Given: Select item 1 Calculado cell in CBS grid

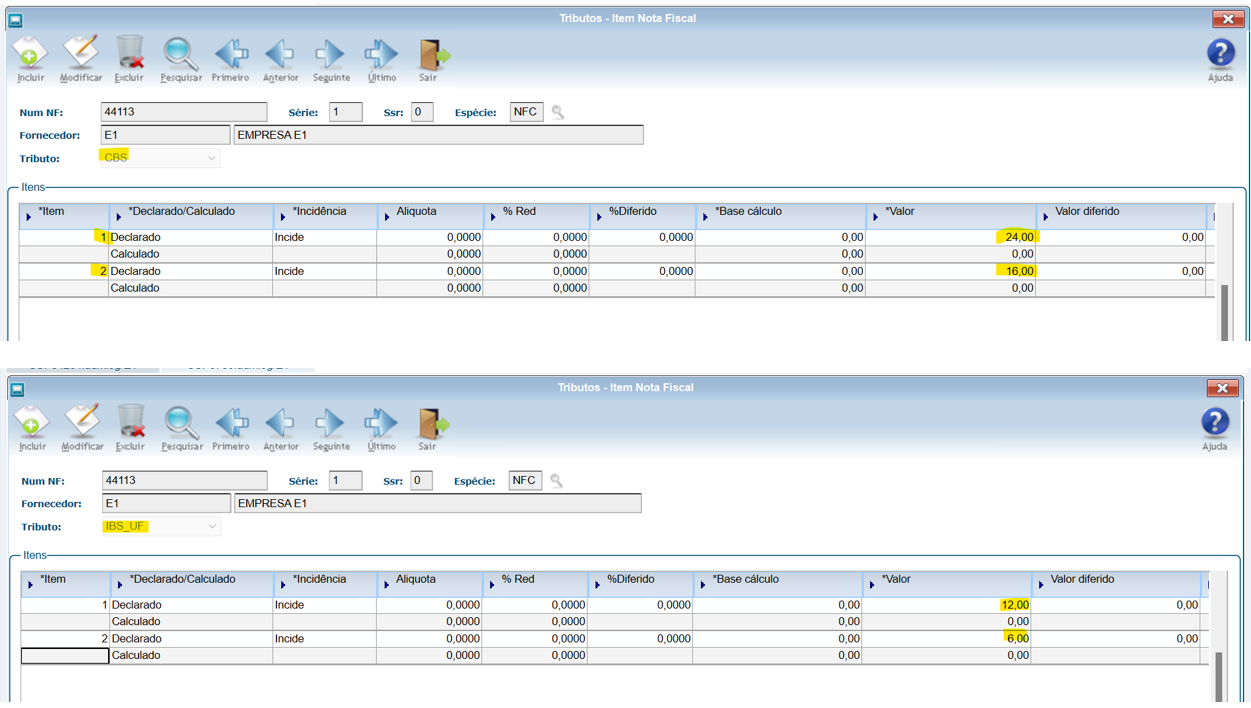Looking at the screenshot, I should click(x=190, y=254).
